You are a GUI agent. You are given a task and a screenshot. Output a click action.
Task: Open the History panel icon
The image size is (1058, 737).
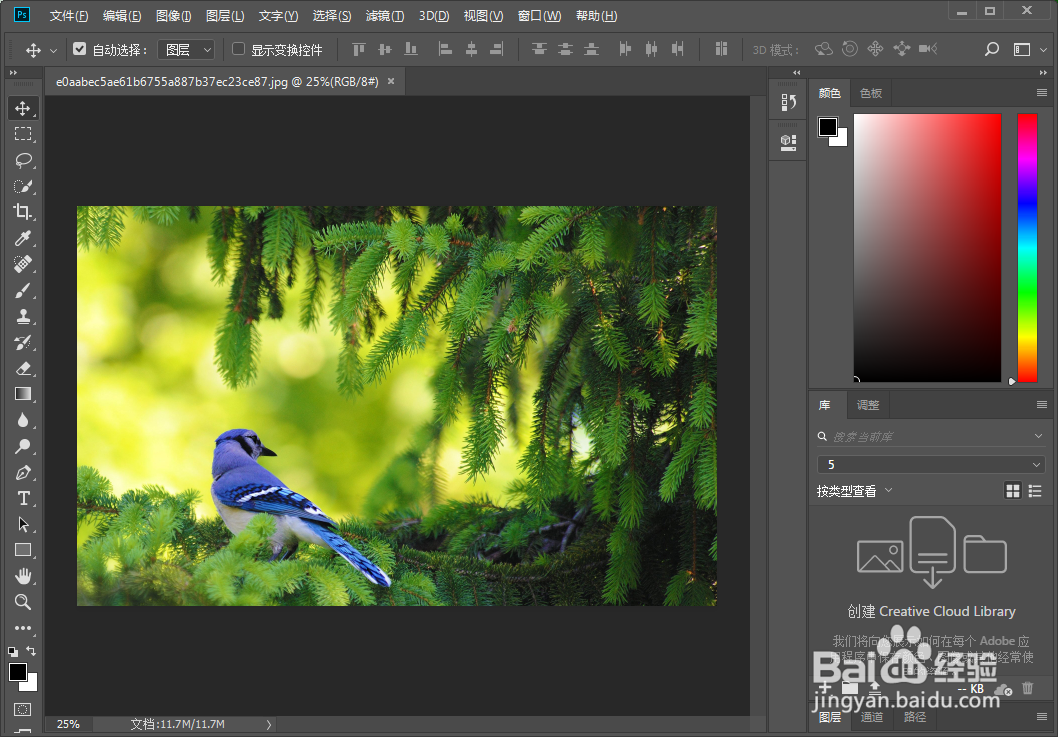tap(788, 103)
